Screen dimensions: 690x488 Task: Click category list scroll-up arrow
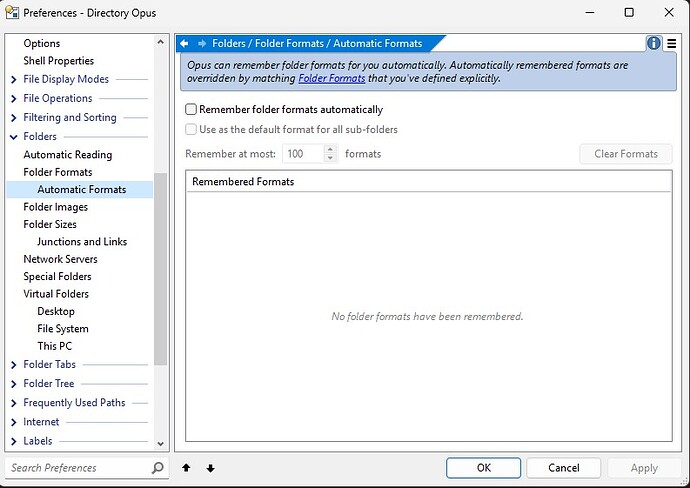coord(161,42)
